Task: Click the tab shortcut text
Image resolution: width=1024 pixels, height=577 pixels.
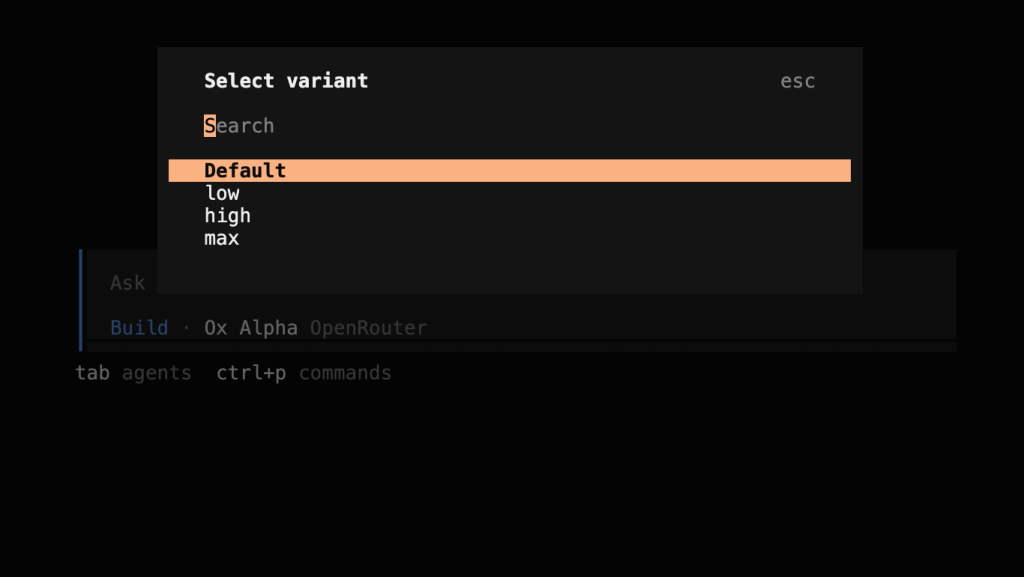Action: 92,373
